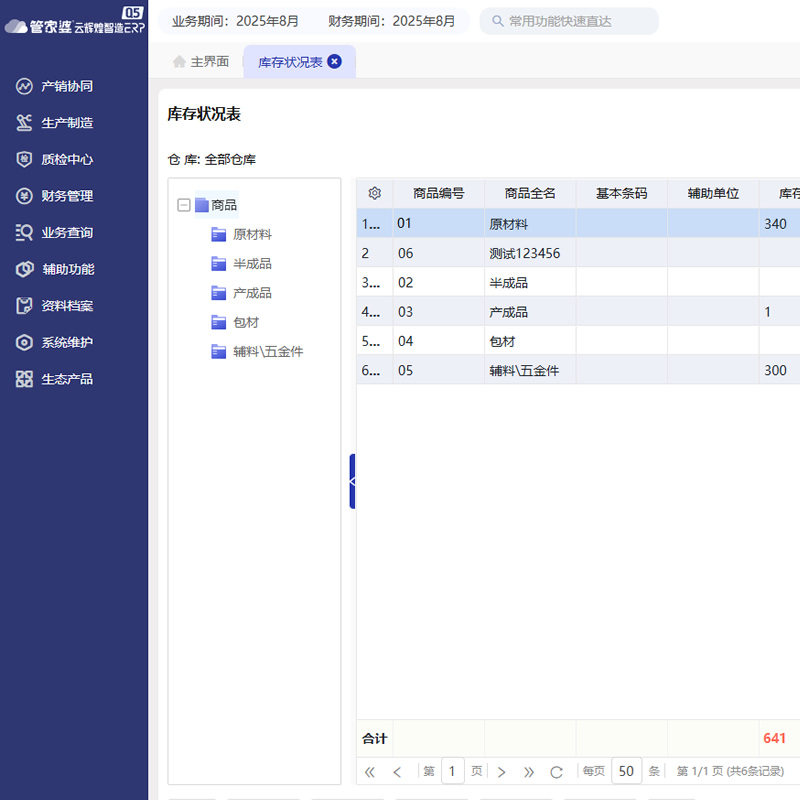Image resolution: width=800 pixels, height=800 pixels.
Task: Switch to the 库存状况表 tab
Action: [299, 62]
